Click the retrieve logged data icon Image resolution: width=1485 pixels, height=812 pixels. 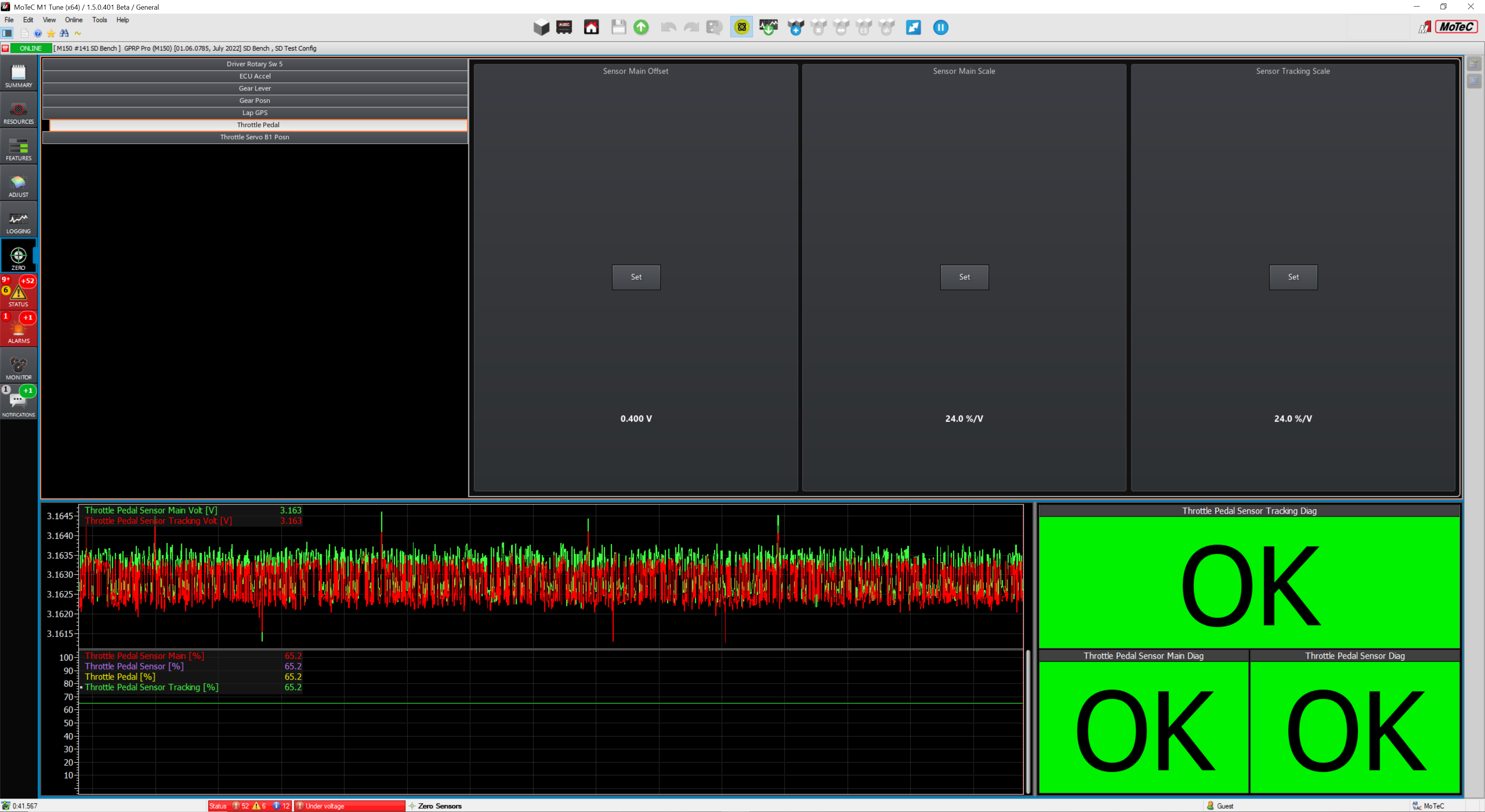768,27
